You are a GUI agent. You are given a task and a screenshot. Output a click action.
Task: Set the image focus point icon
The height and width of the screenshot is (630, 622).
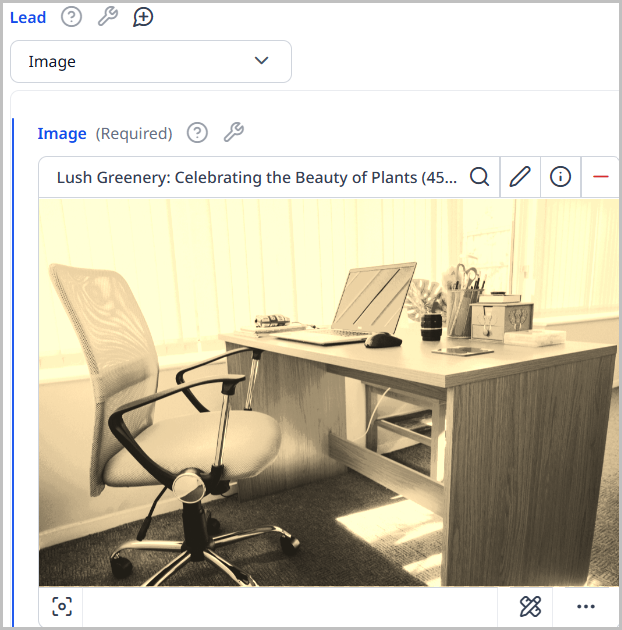[x=62, y=606]
